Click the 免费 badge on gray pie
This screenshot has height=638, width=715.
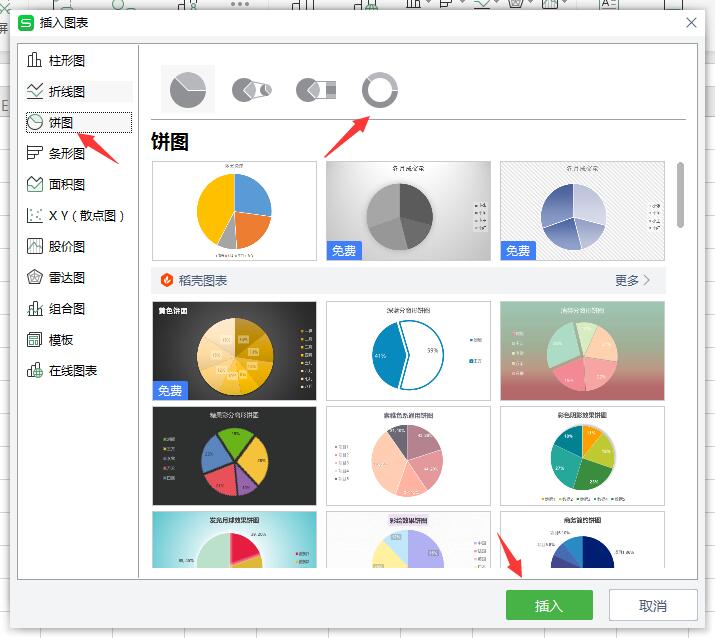point(344,250)
